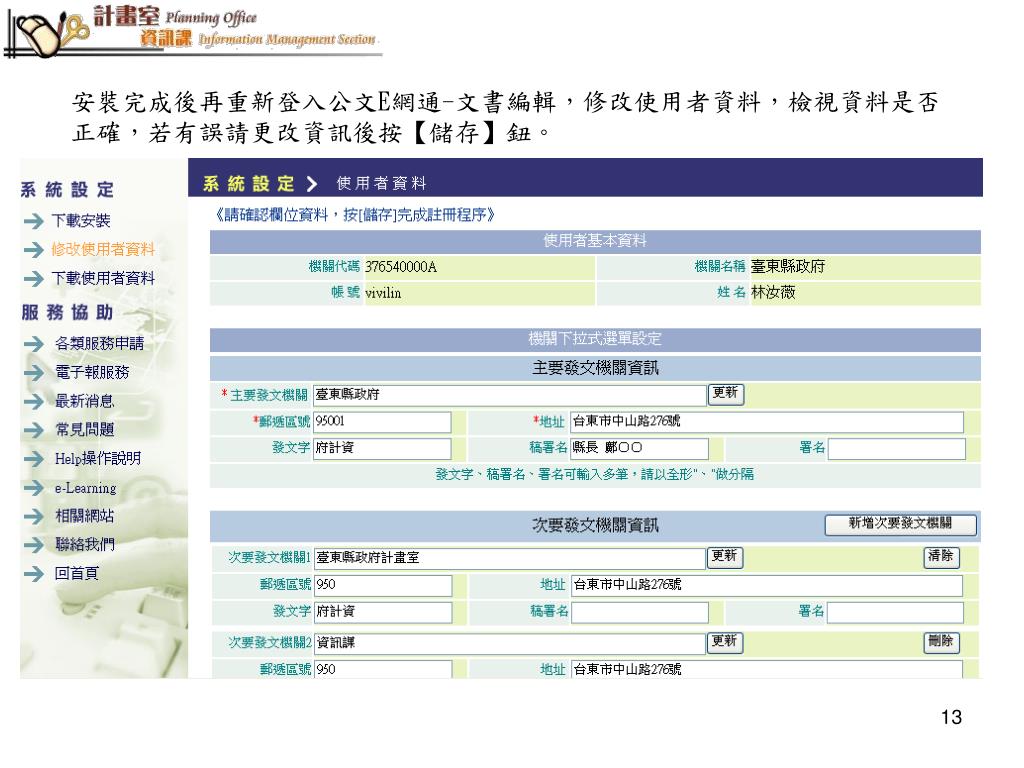Click main agency 發文字 field
This screenshot has height=768, width=1024.
tap(382, 449)
